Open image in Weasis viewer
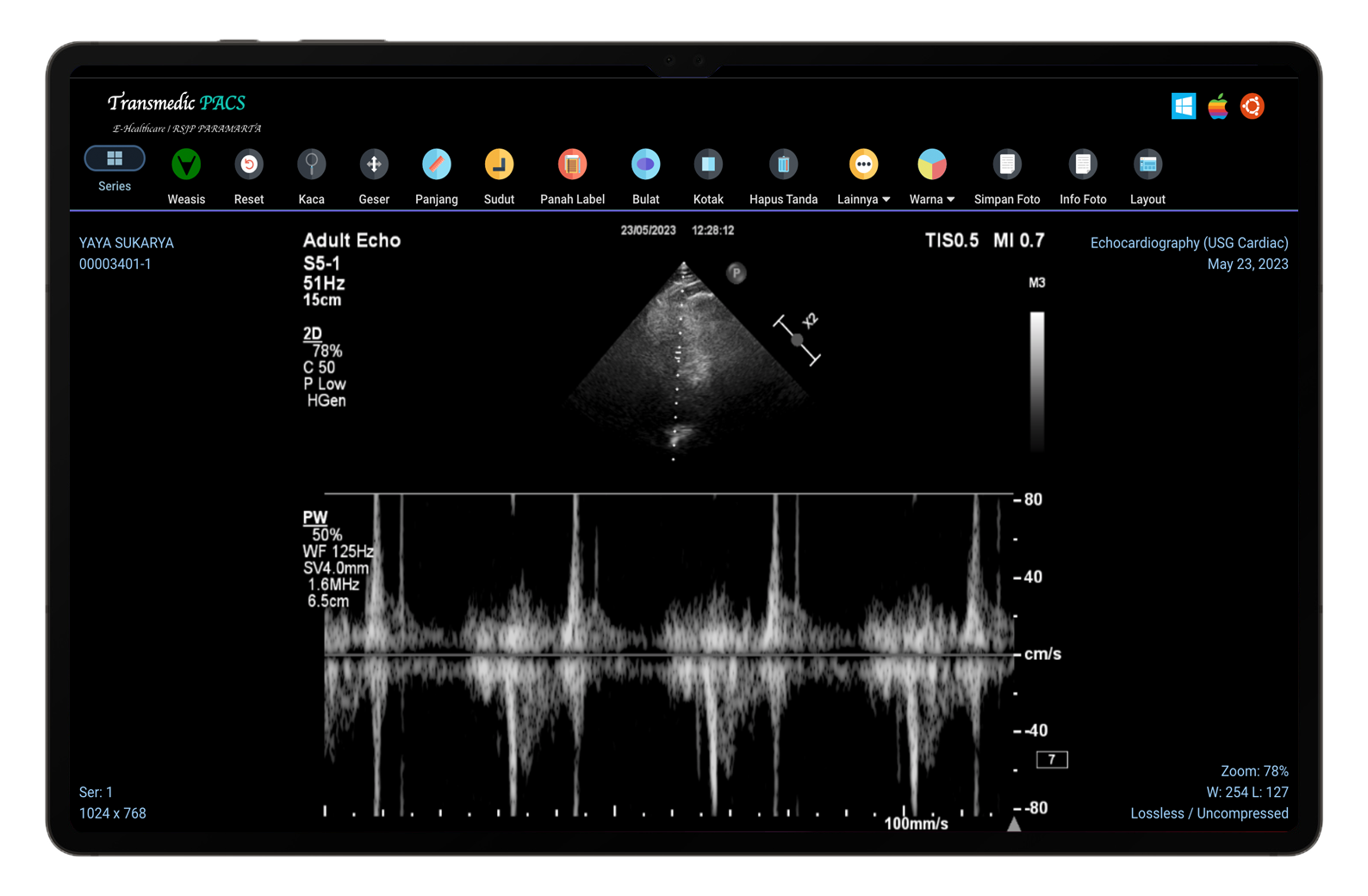Screen dimensions: 1368x896 [x=186, y=165]
